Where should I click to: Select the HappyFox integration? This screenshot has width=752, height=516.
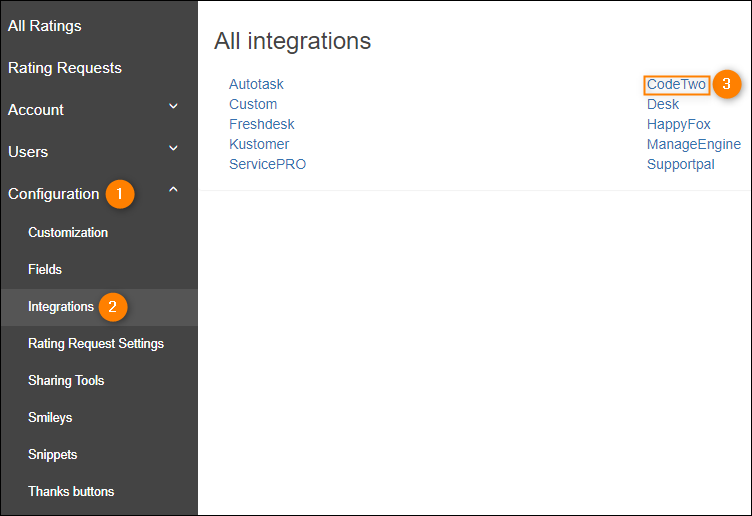coord(679,125)
